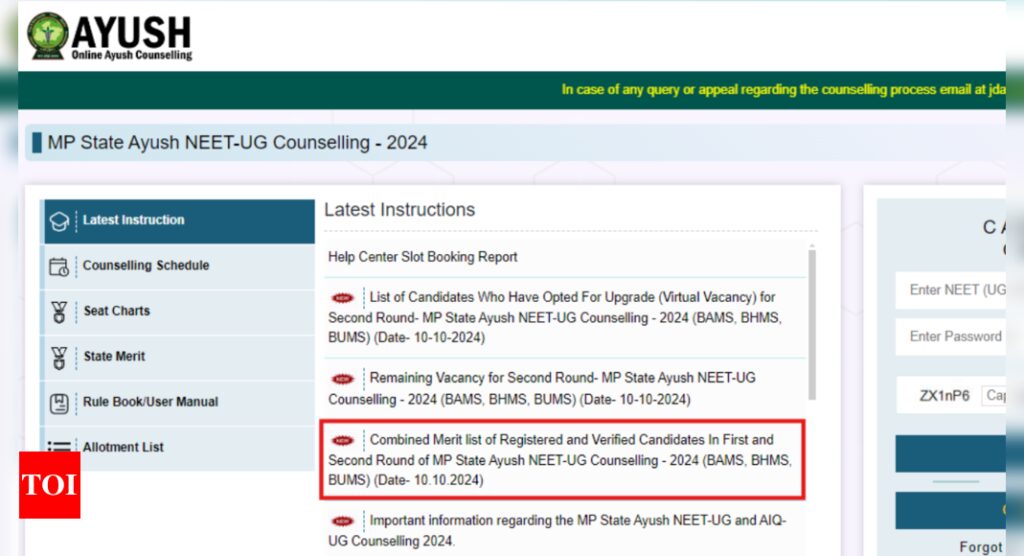Open the Help Center Slot Booking Report link
Viewport: 1024px width, 556px height.
point(423,257)
